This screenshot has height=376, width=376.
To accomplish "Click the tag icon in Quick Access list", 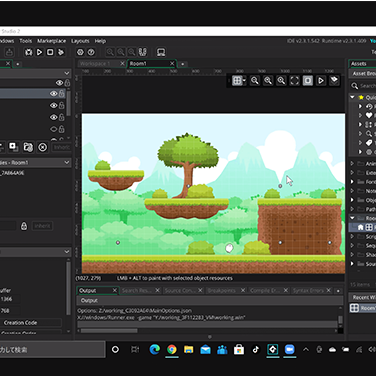I will pos(369,143).
